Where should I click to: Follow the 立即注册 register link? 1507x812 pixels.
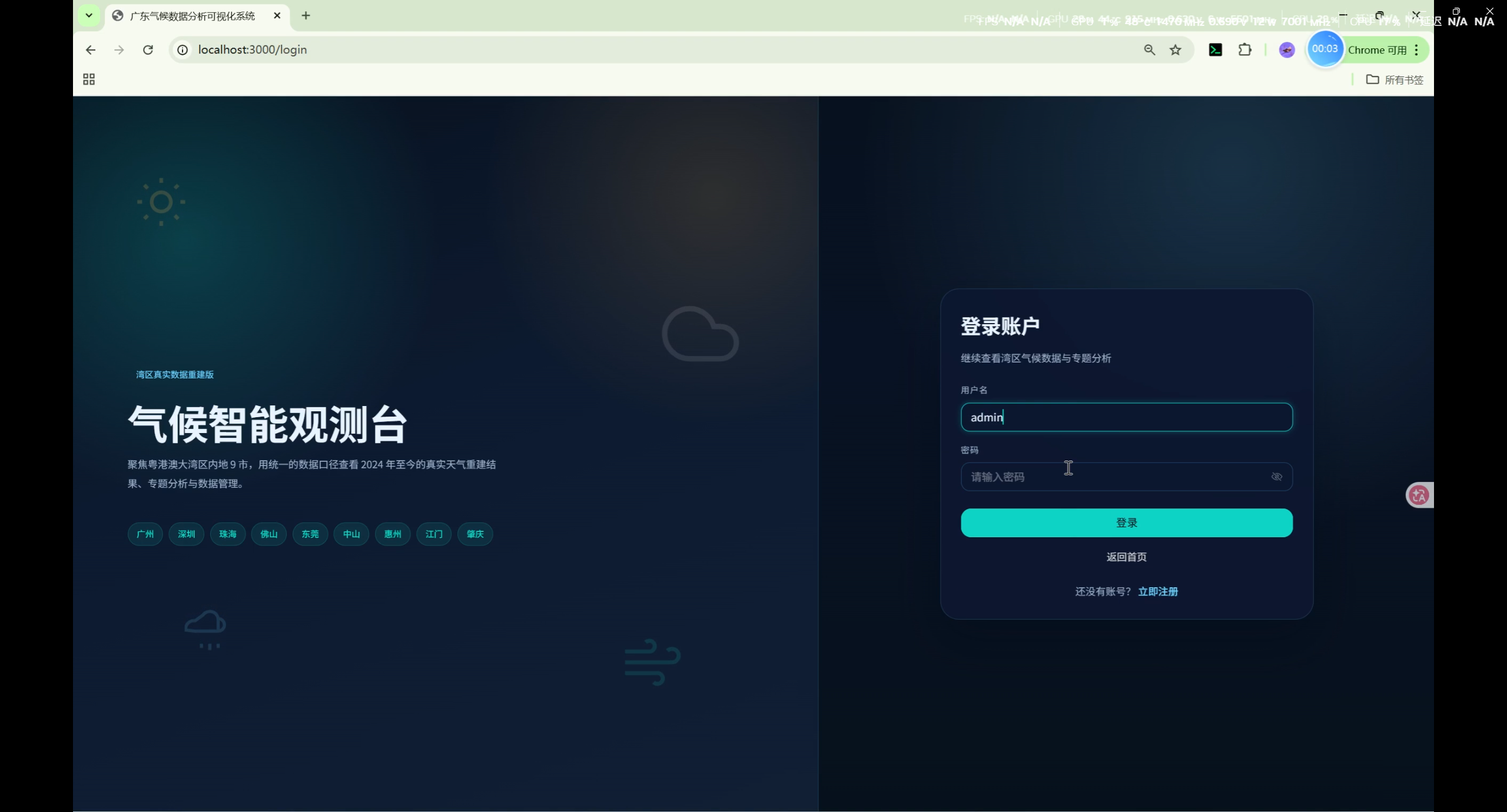pyautogui.click(x=1157, y=591)
